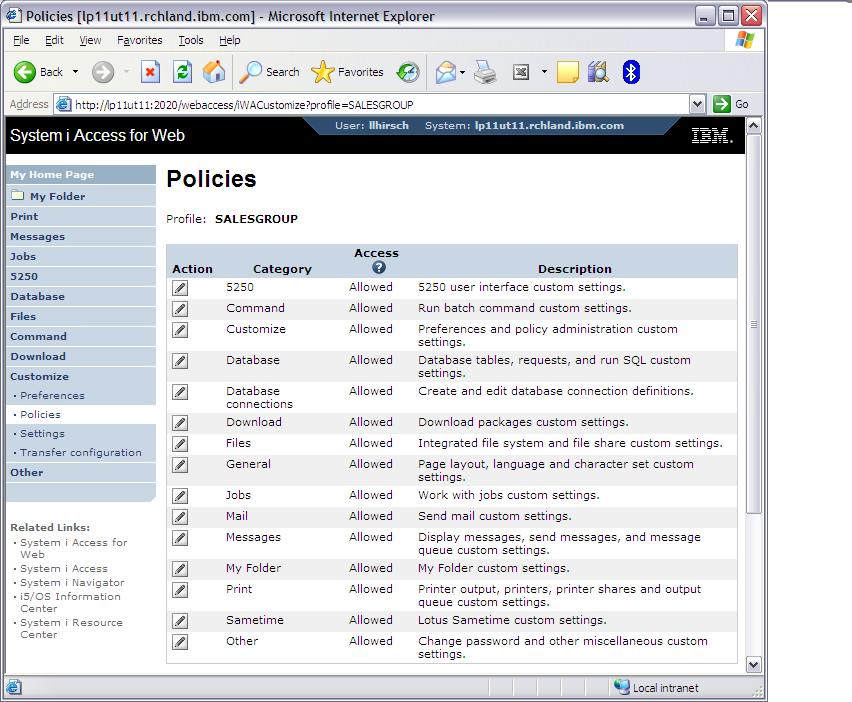The image size is (852, 702).
Task: Open the View menu
Action: point(90,40)
